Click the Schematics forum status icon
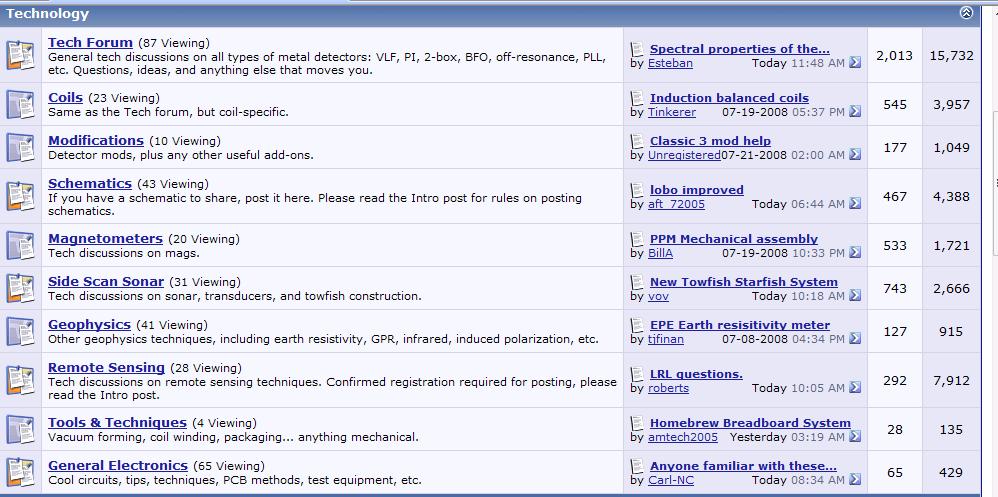 point(20,196)
